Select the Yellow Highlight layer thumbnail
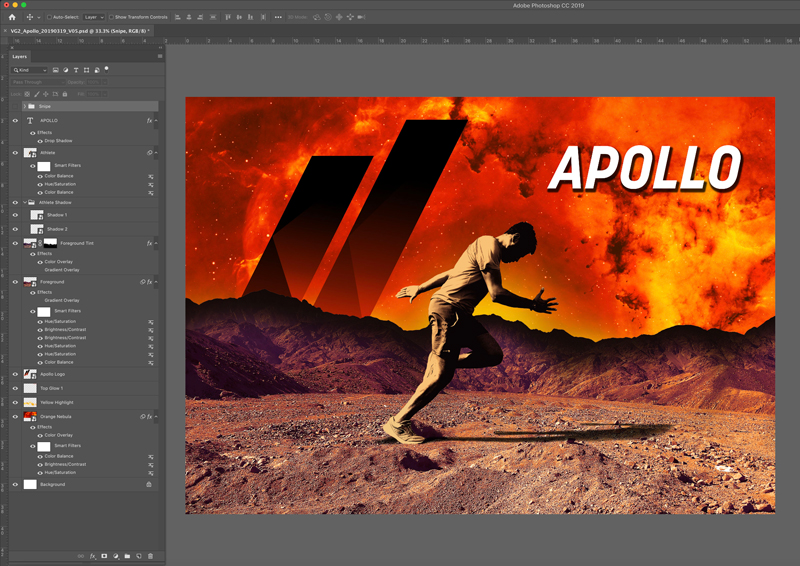The height and width of the screenshot is (566, 800). 30,402
